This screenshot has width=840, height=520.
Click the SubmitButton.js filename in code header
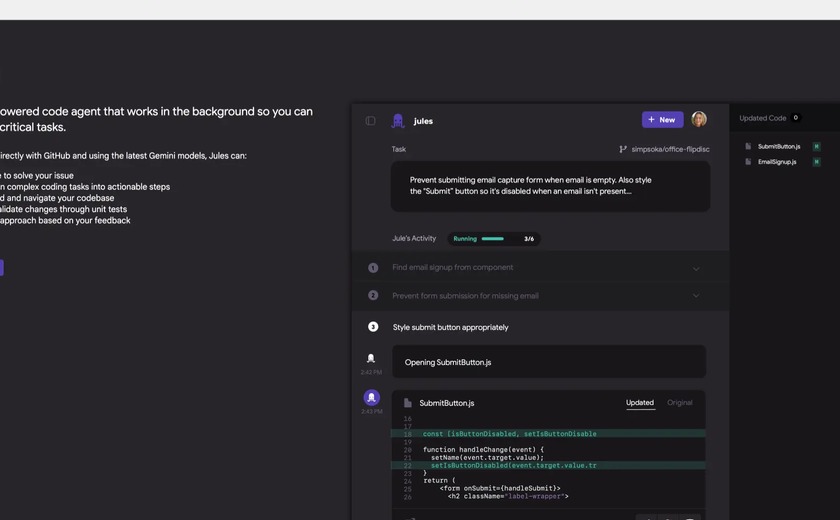point(447,403)
